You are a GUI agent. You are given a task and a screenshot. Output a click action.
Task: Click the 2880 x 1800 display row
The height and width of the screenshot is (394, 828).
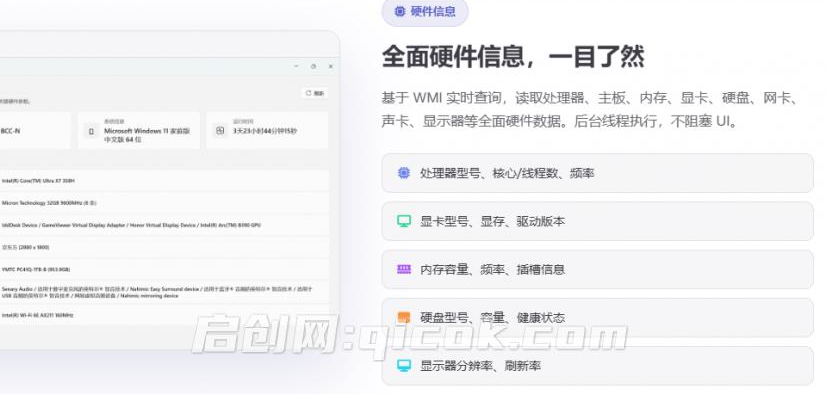(164, 247)
